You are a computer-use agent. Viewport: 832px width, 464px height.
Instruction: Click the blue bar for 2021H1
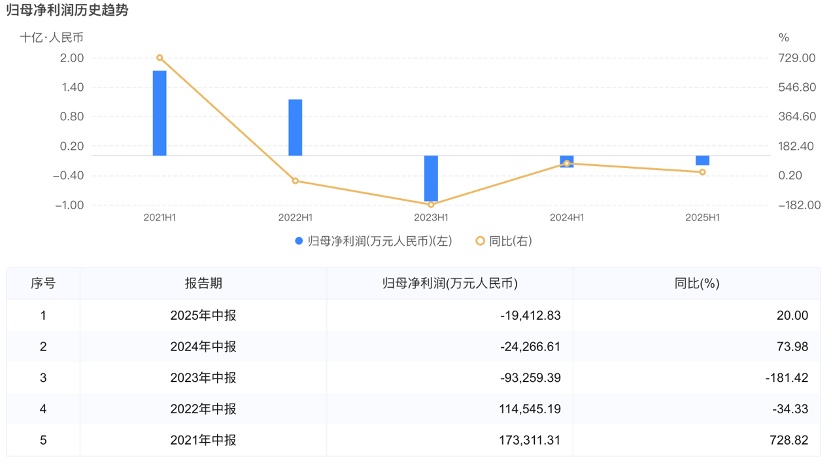(159, 113)
